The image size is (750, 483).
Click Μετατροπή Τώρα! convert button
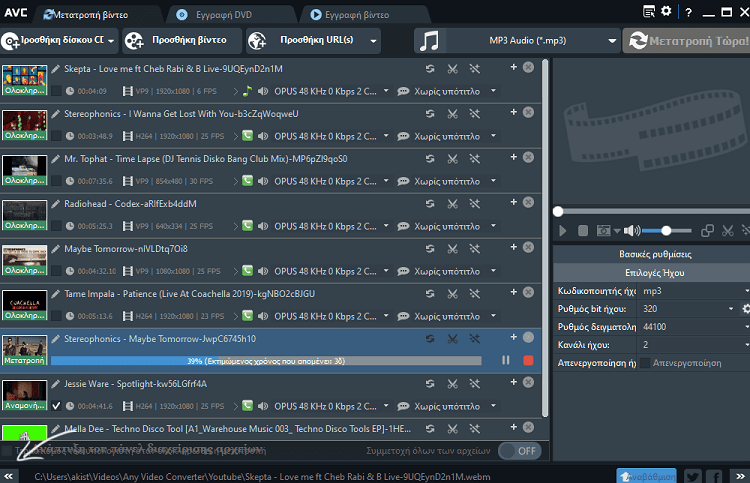pyautogui.click(x=687, y=41)
